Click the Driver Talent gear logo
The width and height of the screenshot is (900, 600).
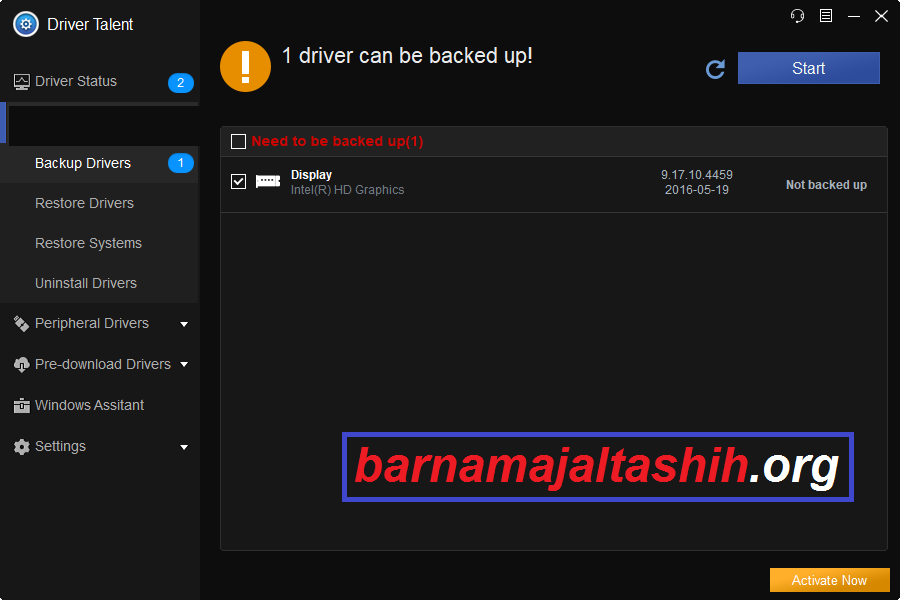(x=25, y=24)
